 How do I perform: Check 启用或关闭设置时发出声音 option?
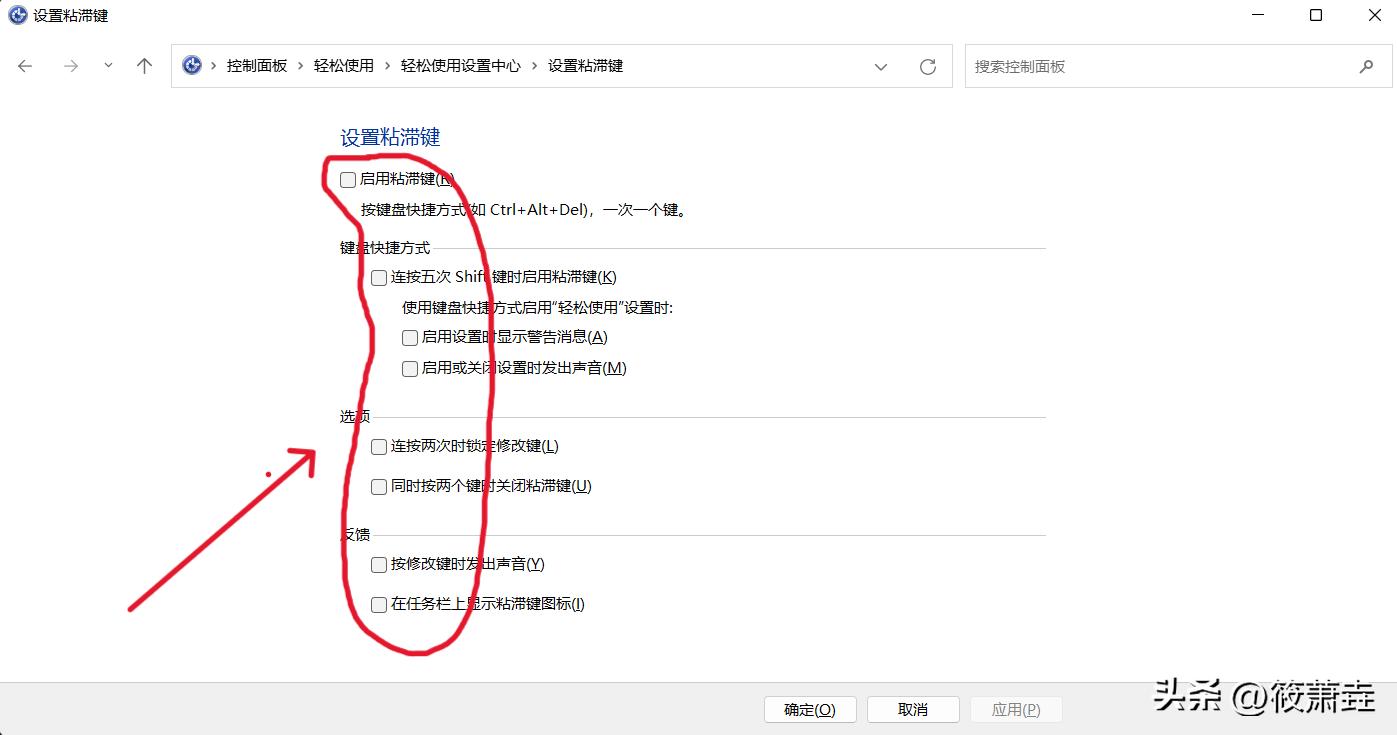pyautogui.click(x=409, y=368)
